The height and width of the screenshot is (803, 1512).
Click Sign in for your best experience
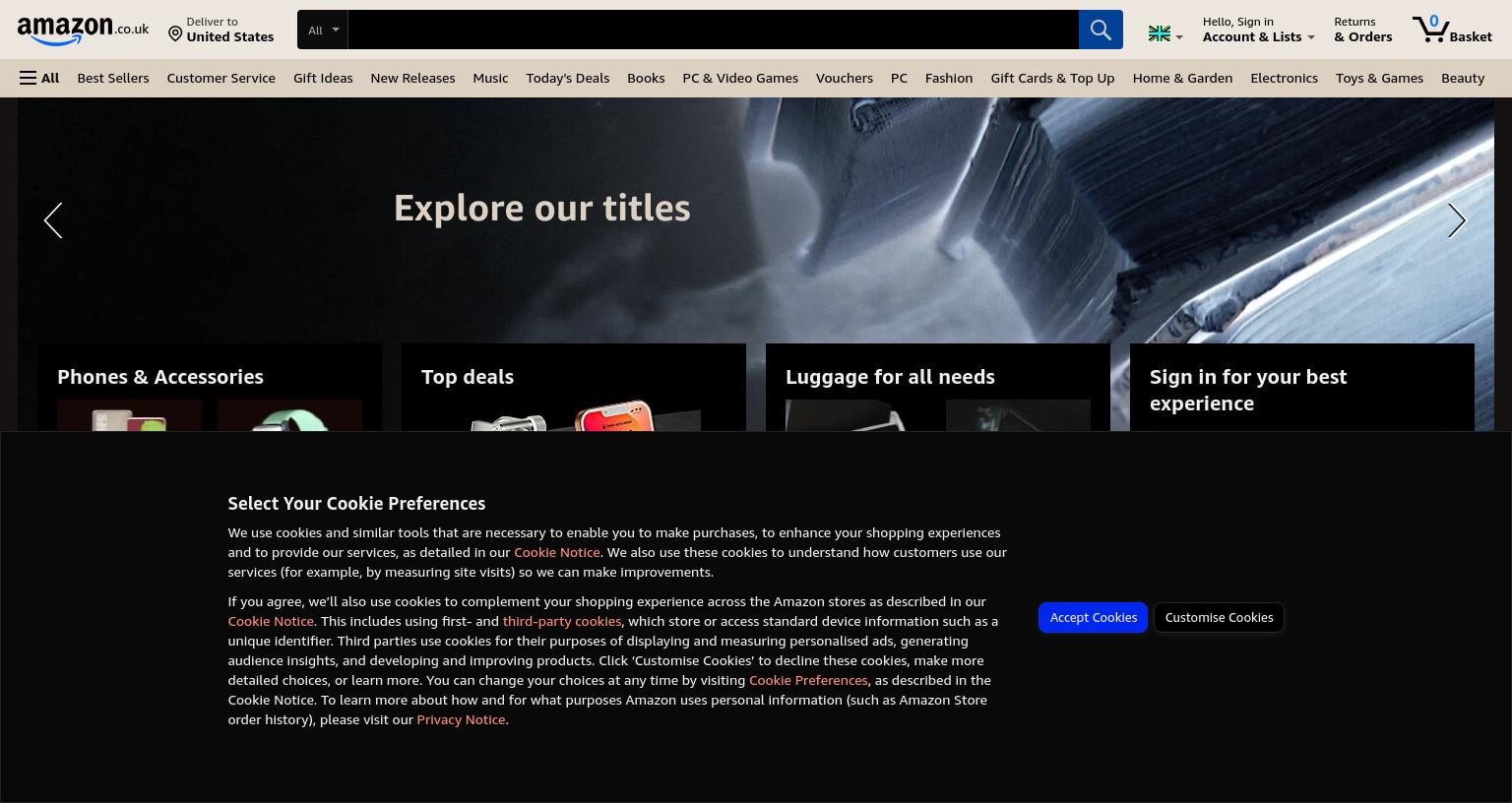1248,390
